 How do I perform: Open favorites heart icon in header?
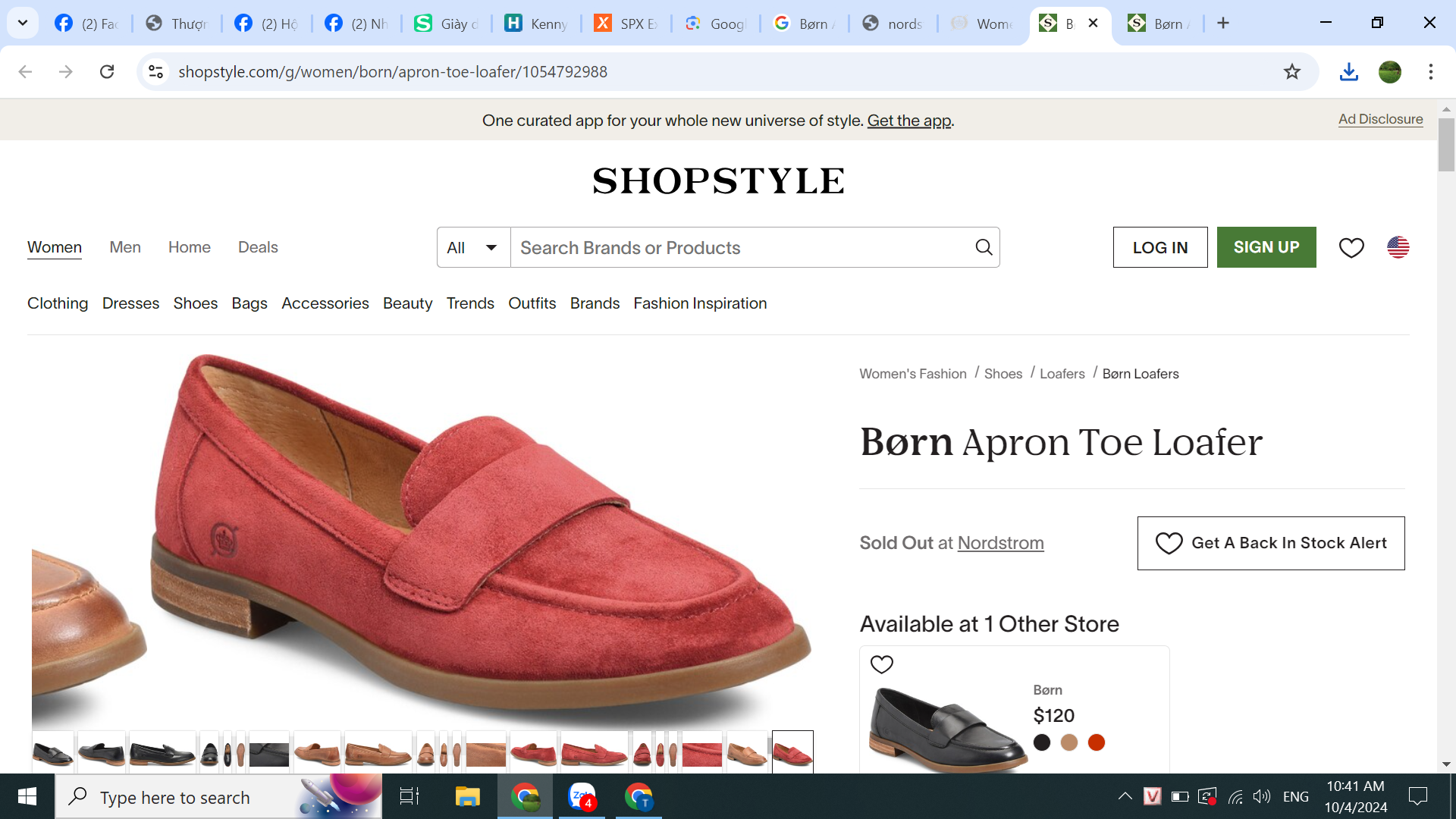click(1351, 247)
